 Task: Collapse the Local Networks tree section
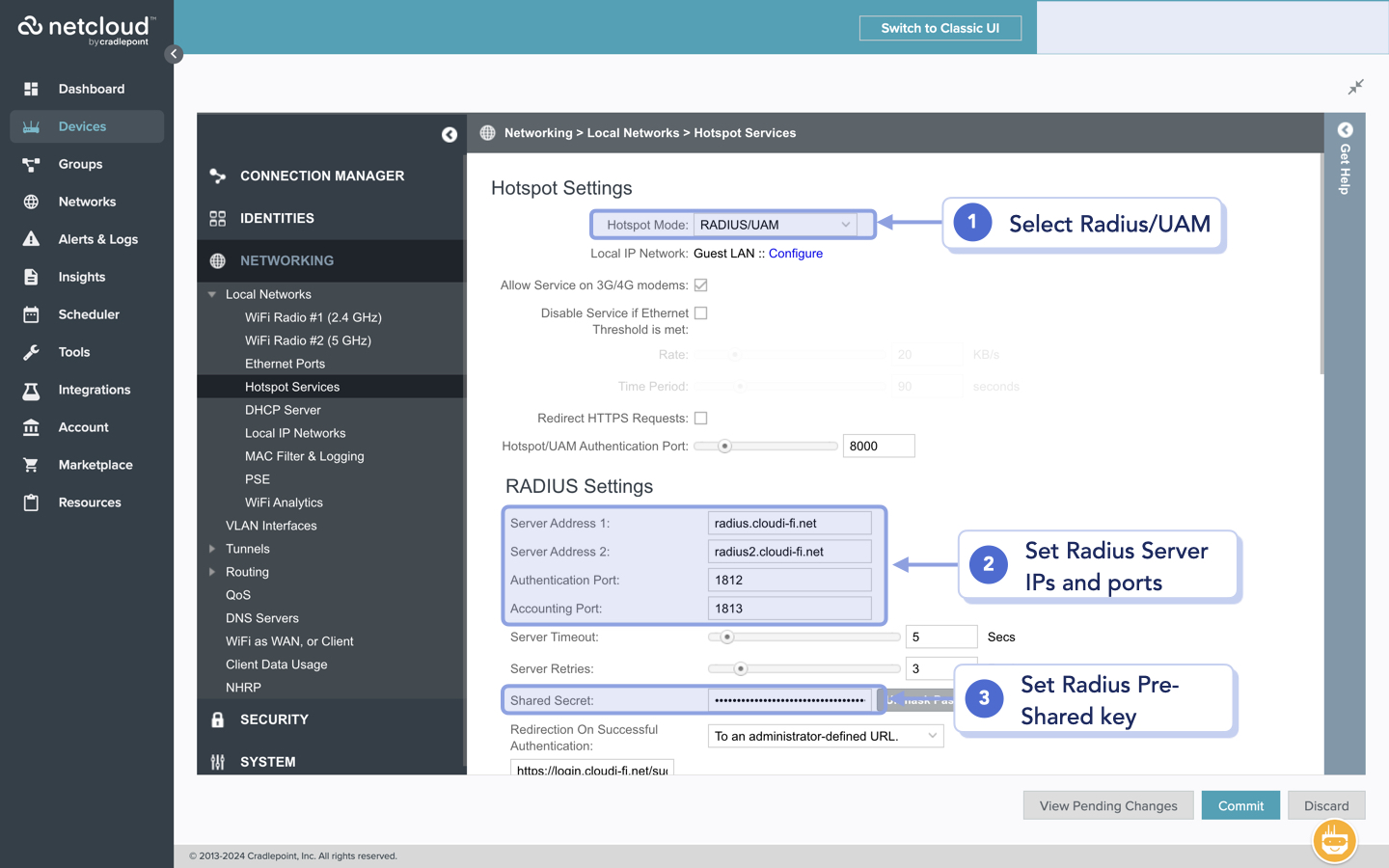212,295
